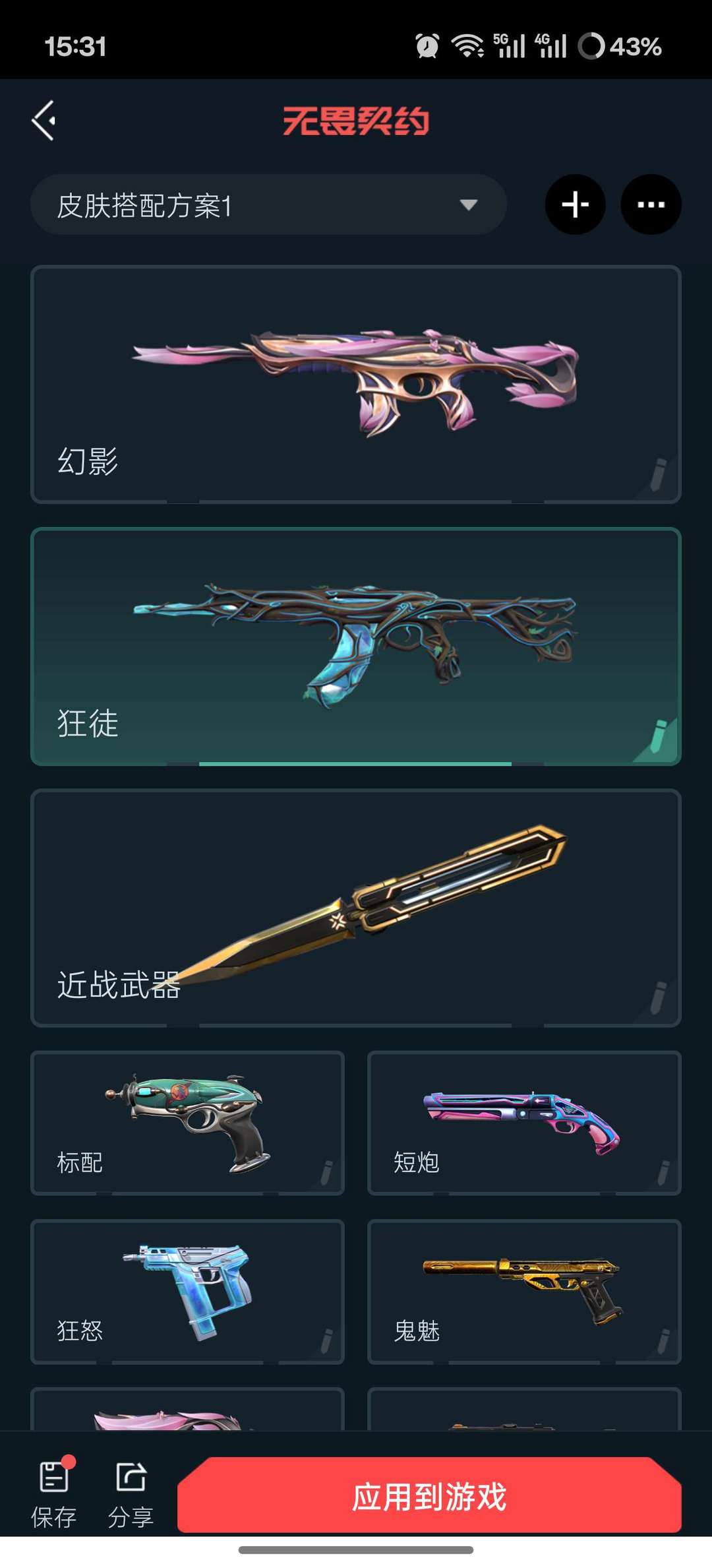Expand the 皮肤搭配方案1 dropdown

point(268,204)
